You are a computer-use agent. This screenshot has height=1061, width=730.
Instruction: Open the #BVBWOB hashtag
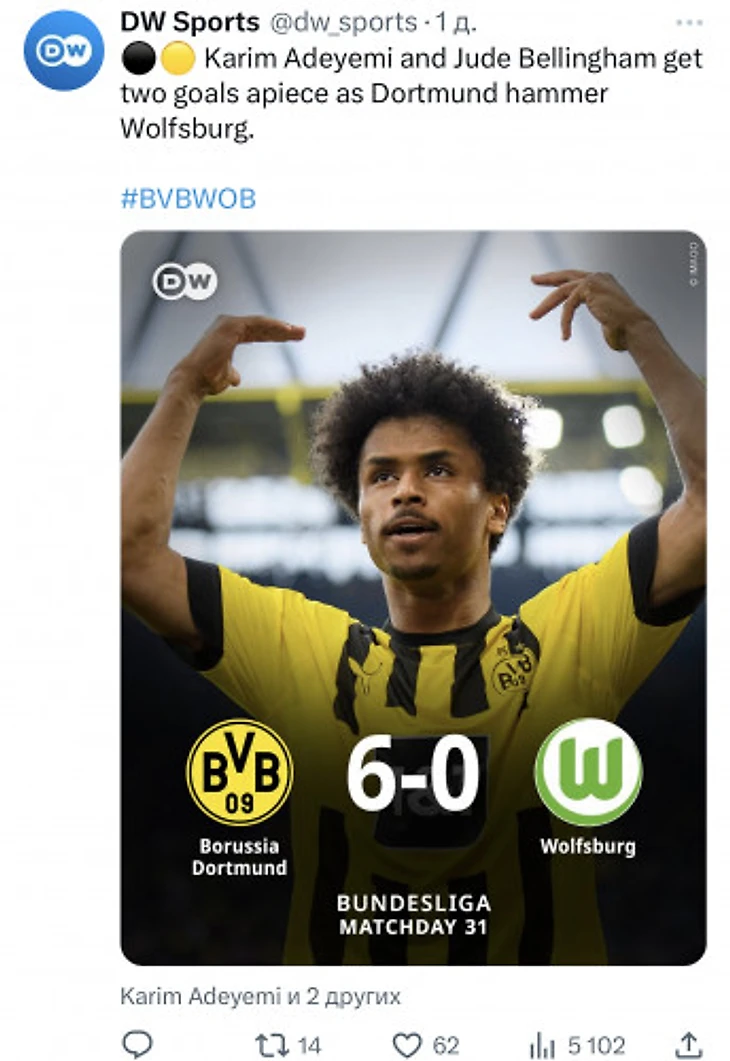tap(188, 199)
